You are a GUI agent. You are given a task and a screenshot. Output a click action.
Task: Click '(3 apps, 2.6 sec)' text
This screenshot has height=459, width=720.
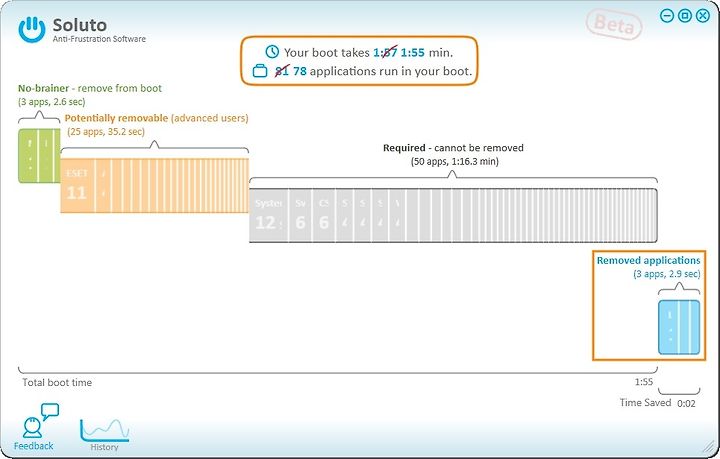tap(51, 101)
